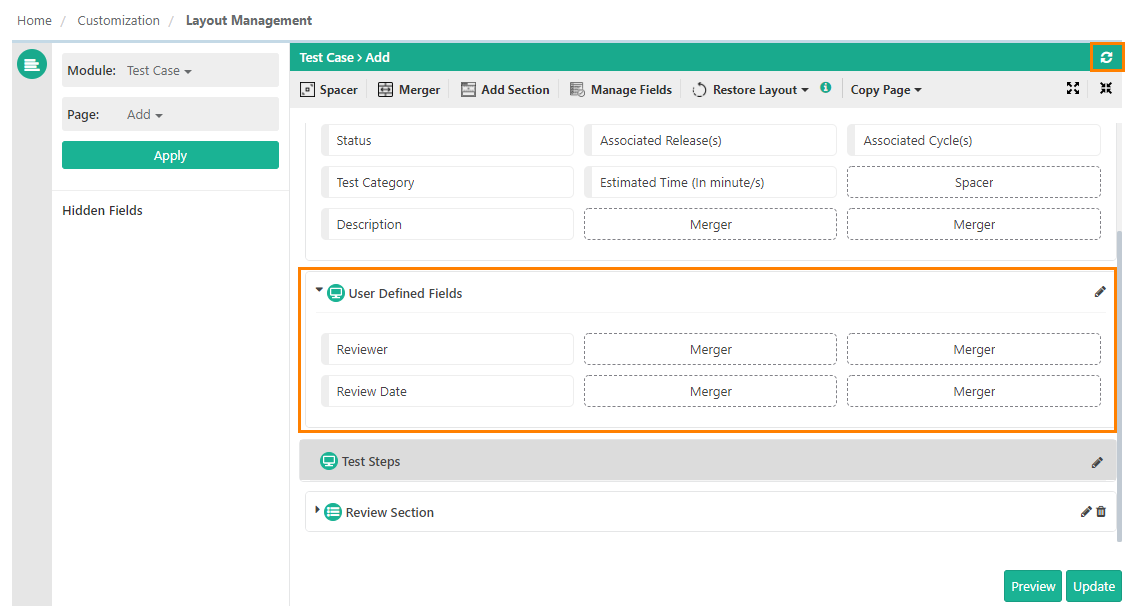The height and width of the screenshot is (606, 1127).
Task: Open the Restore Layout dropdown
Action: (x=751, y=90)
